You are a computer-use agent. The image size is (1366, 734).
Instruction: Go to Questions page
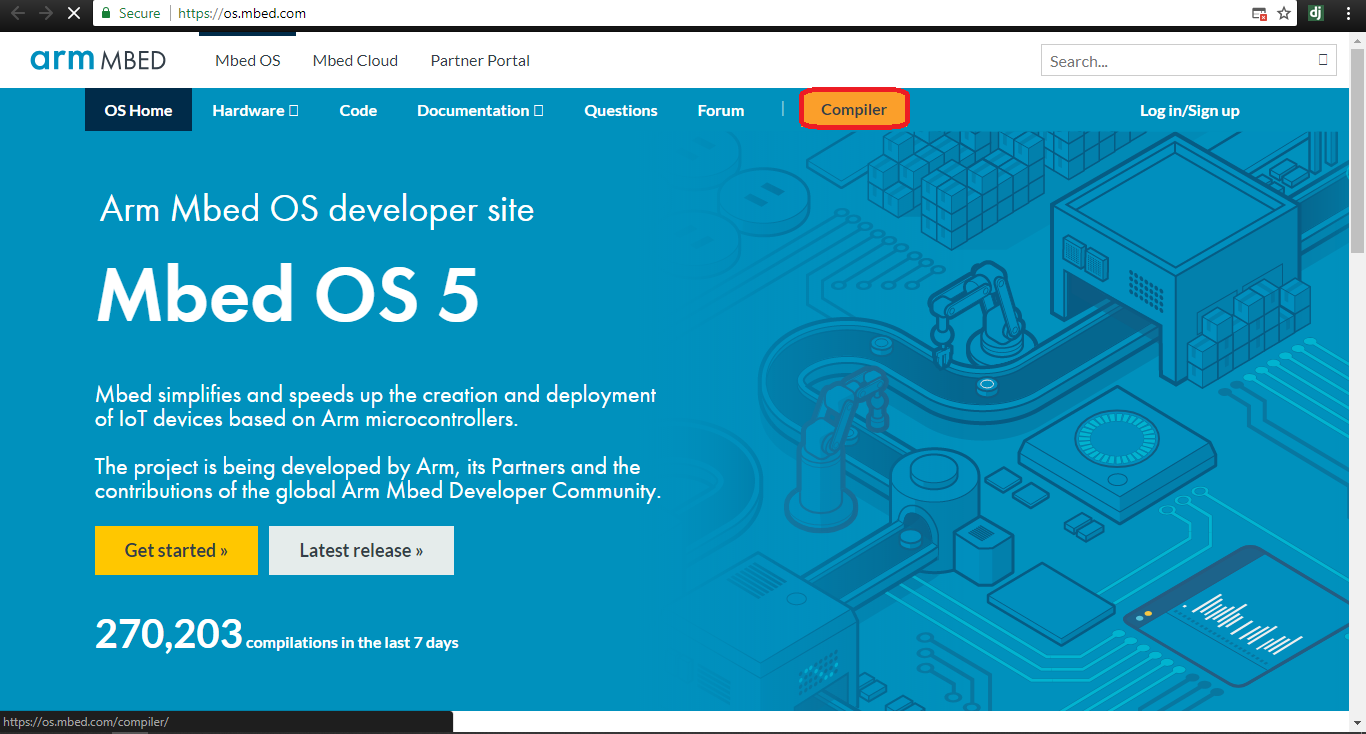pos(621,110)
